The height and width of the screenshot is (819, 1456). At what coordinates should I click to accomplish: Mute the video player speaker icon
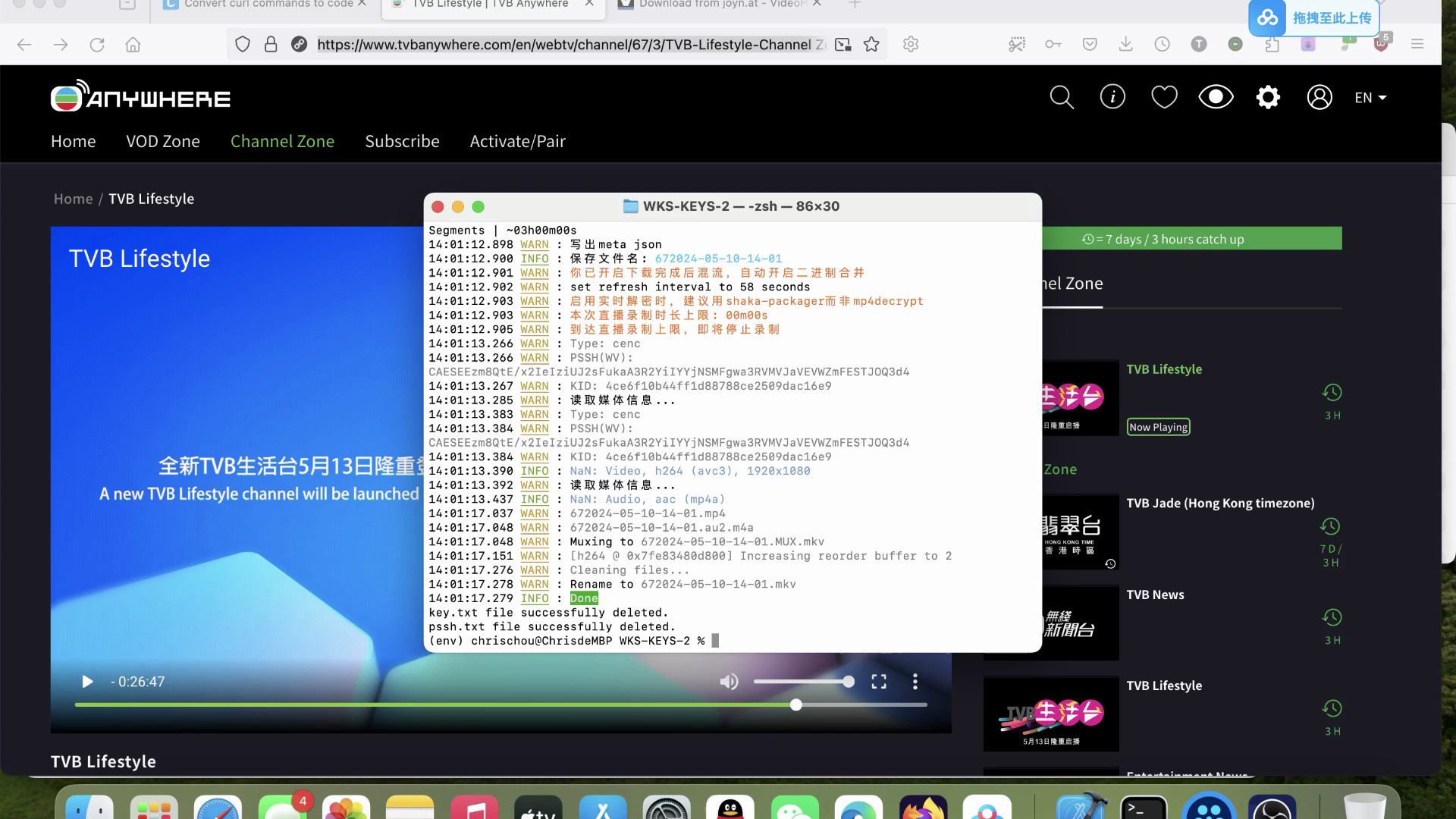[729, 682]
